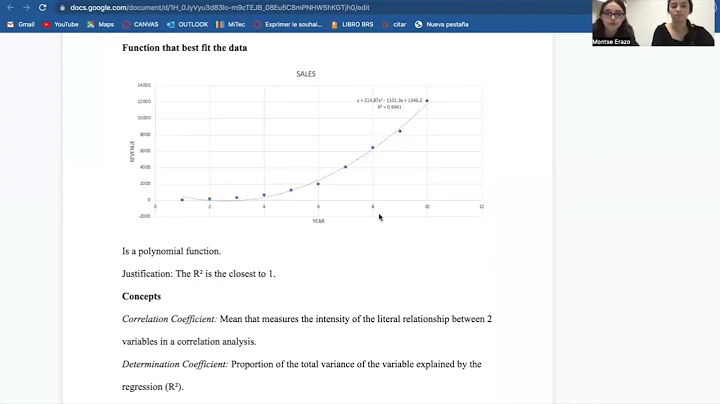The height and width of the screenshot is (404, 720).
Task: Click the SALES chart title
Action: pos(306,74)
